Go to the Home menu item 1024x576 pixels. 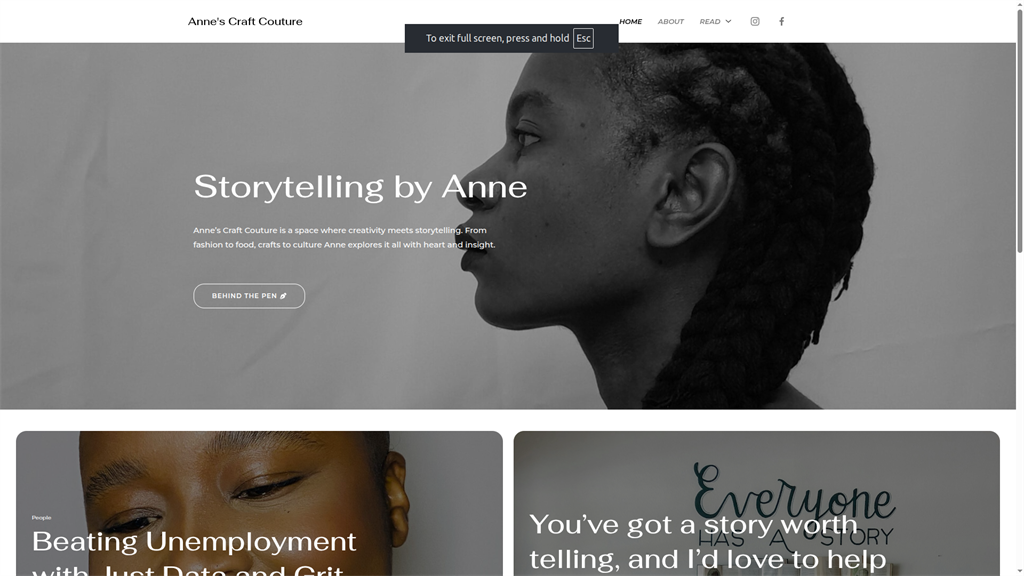pos(630,22)
